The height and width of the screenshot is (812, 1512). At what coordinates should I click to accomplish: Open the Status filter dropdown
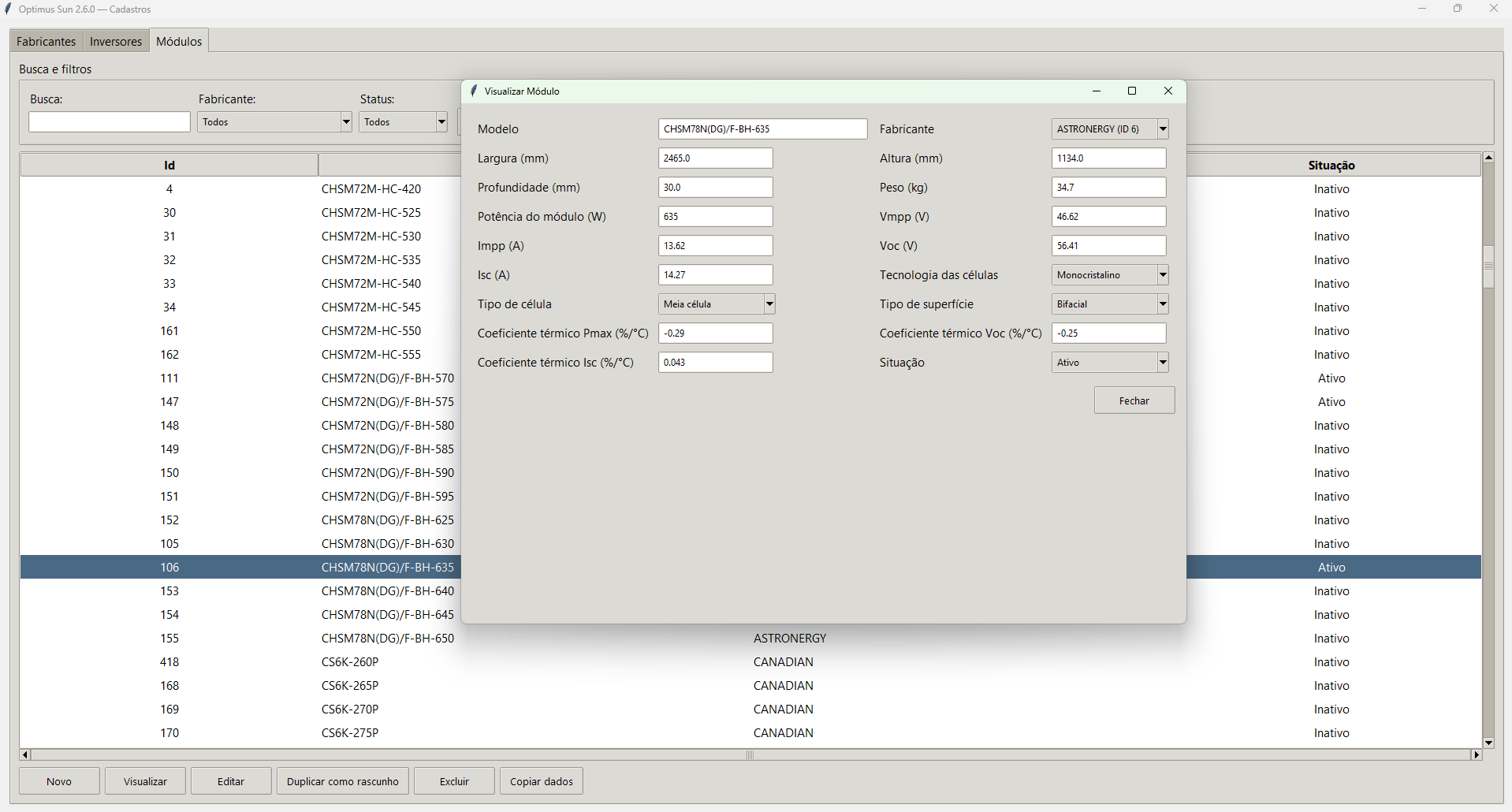pyautogui.click(x=441, y=122)
